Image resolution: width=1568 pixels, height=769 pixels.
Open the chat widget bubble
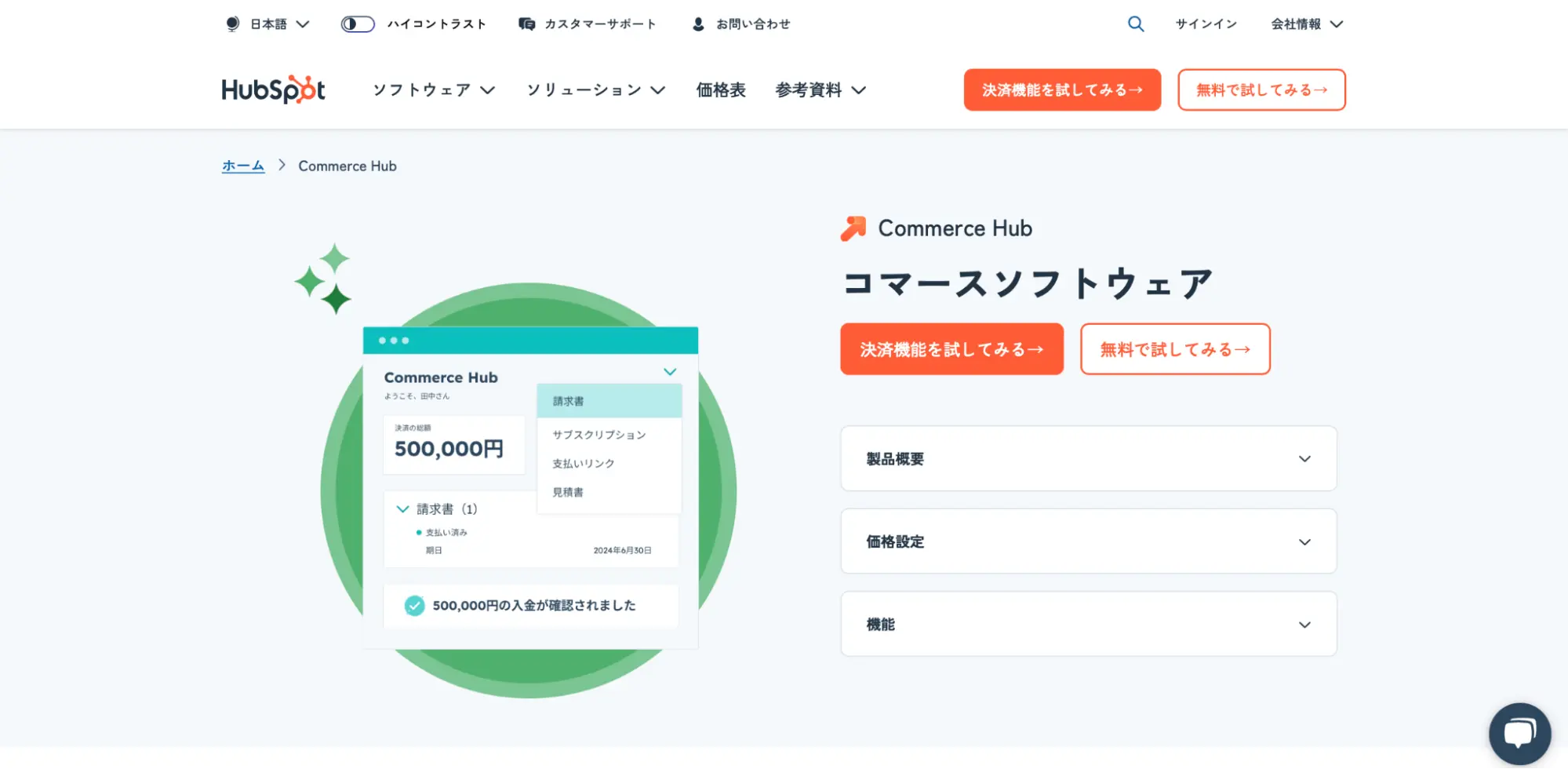tap(1519, 734)
